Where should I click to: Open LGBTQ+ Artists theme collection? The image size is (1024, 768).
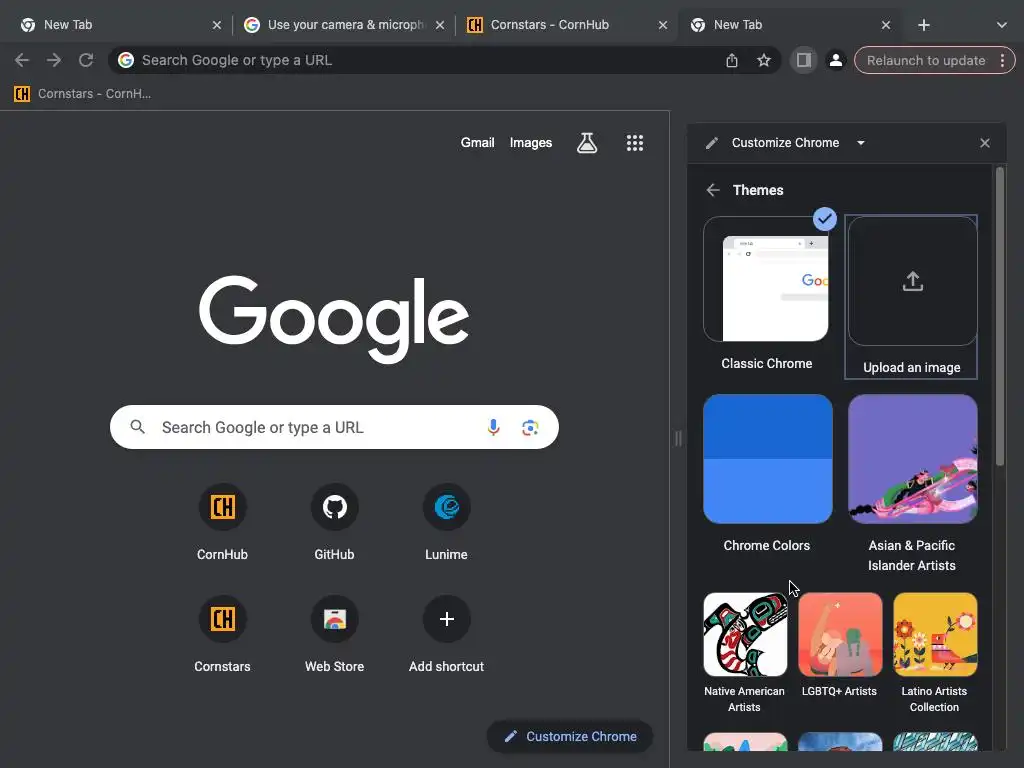coord(840,645)
